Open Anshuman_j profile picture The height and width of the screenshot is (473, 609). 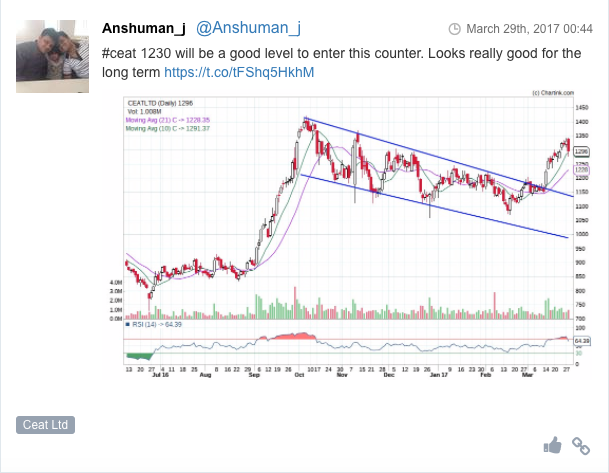point(52,56)
